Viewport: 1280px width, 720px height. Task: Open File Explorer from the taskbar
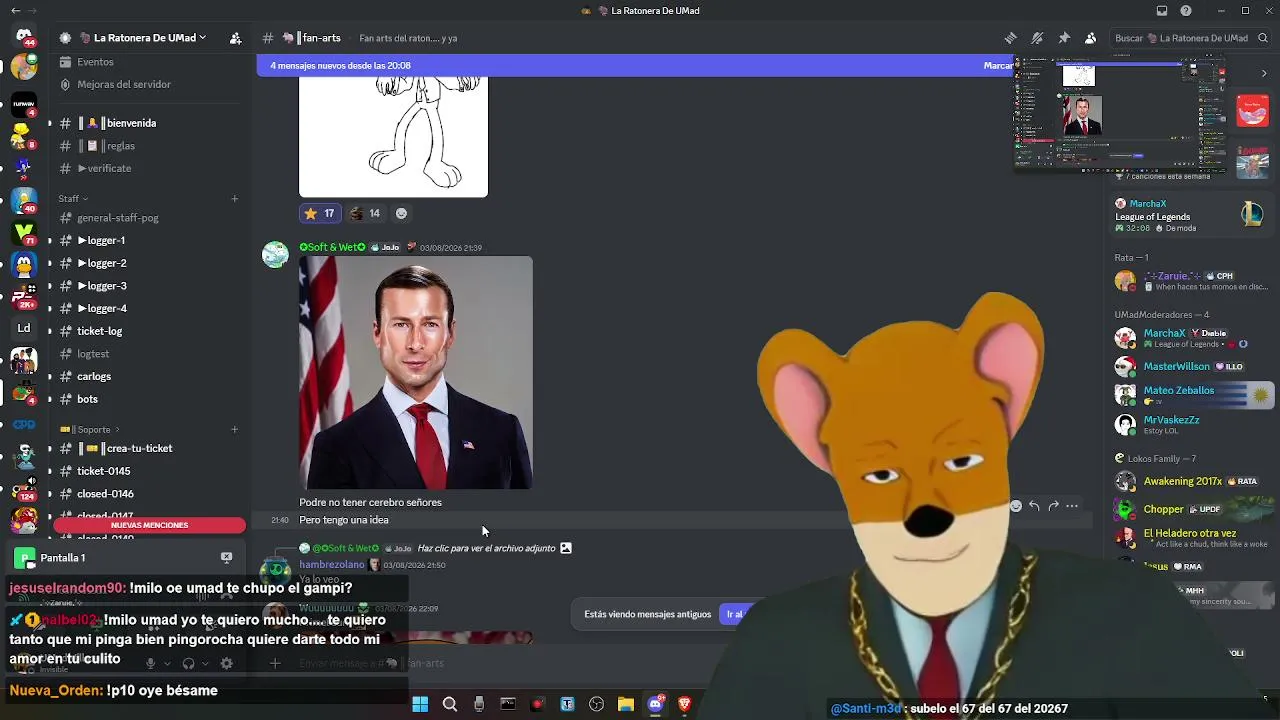tap(626, 705)
